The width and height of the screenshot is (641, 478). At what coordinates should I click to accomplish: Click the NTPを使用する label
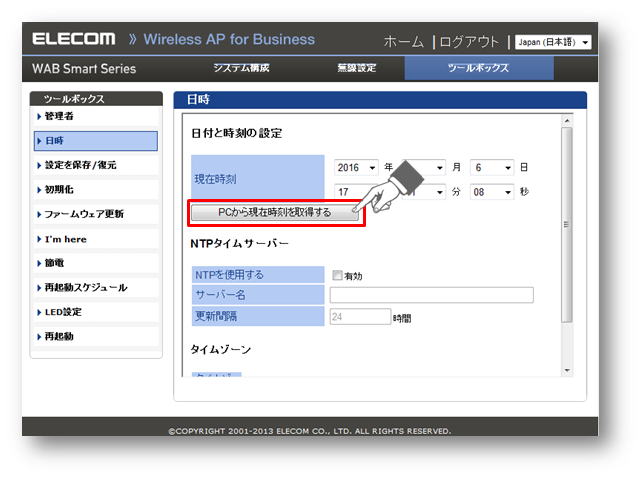[x=229, y=275]
